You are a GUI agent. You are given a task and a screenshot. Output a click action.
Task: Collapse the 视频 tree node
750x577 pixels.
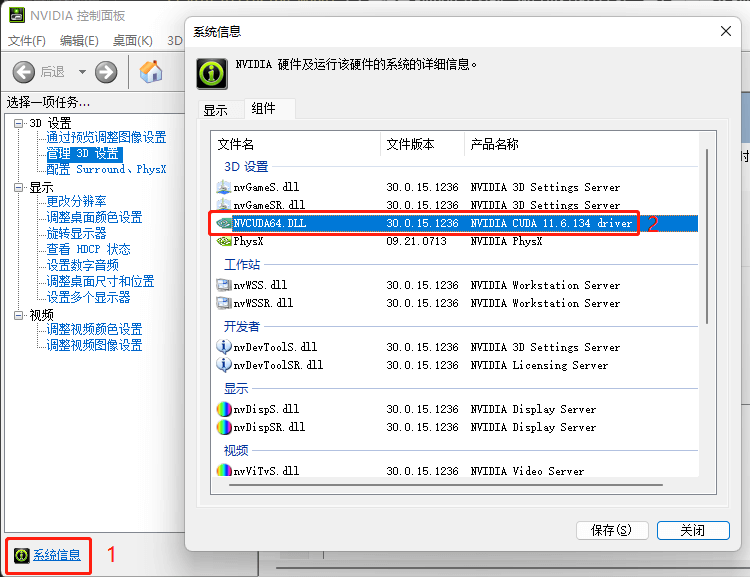(x=18, y=315)
